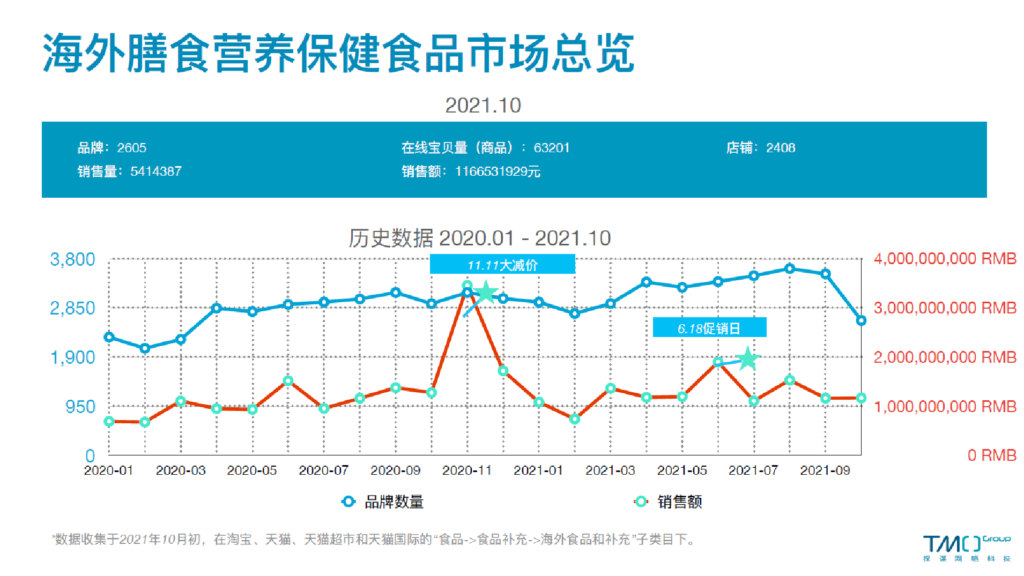Click the teal star near 6.18 promotion
Screen dimensions: 1024x576
[747, 358]
